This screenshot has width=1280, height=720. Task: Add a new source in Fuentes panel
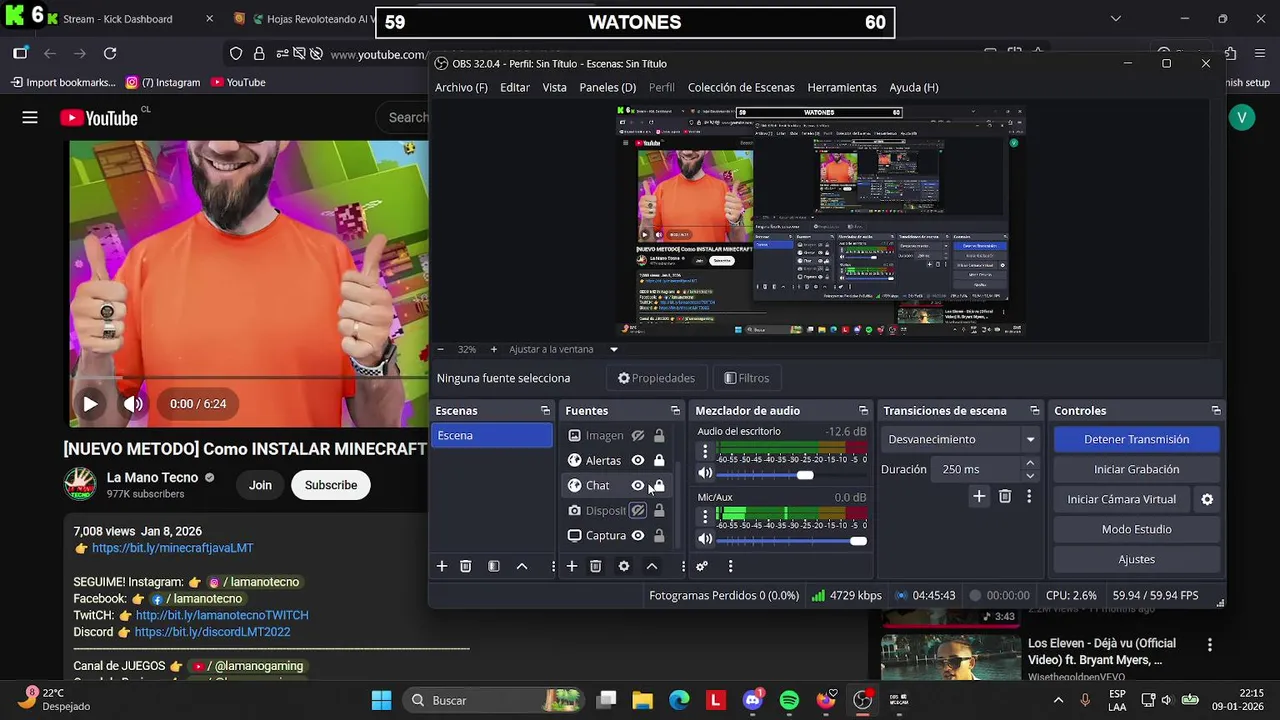tap(572, 566)
